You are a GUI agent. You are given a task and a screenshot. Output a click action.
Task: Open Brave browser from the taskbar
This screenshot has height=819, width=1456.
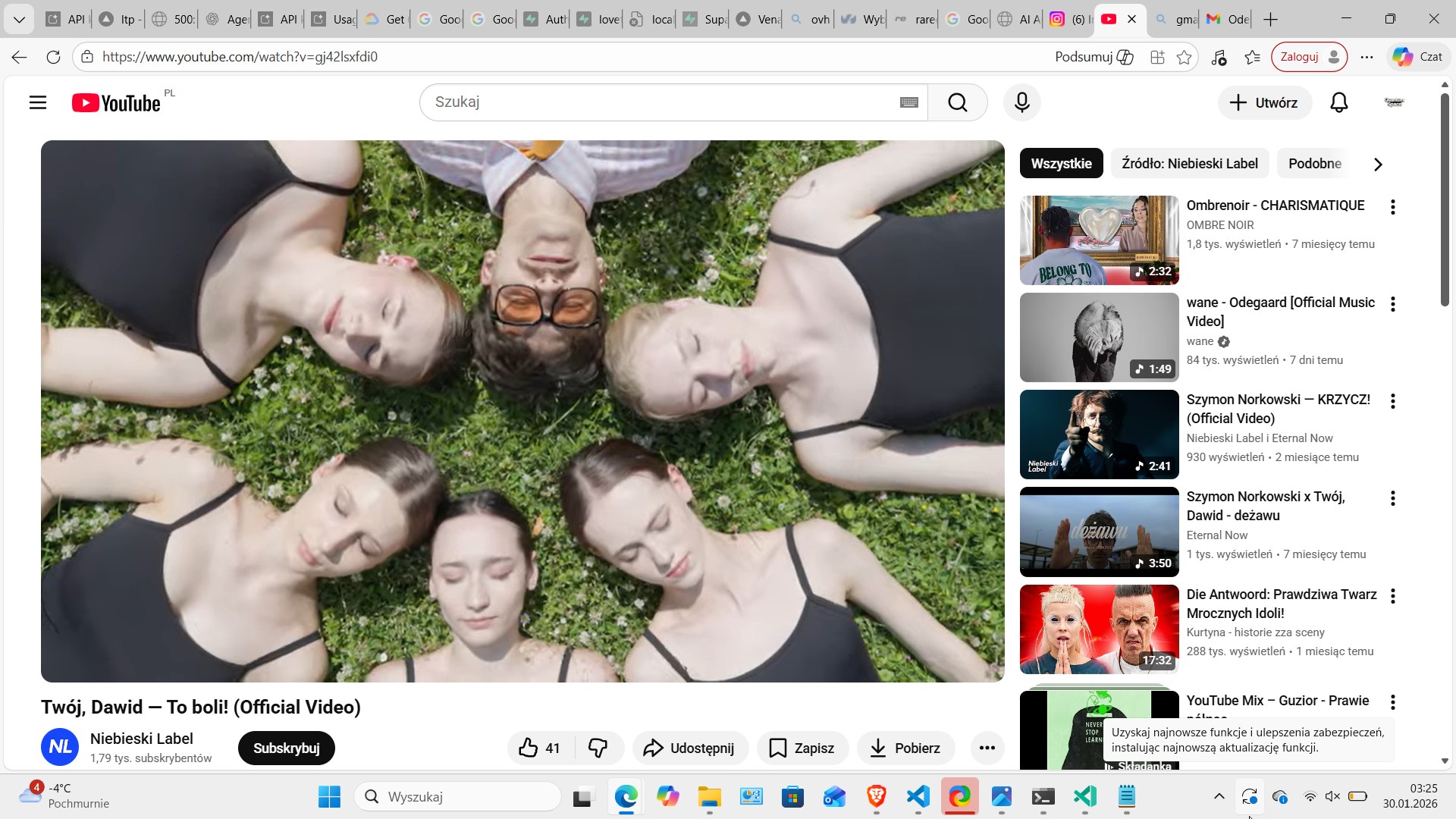pos(876,796)
